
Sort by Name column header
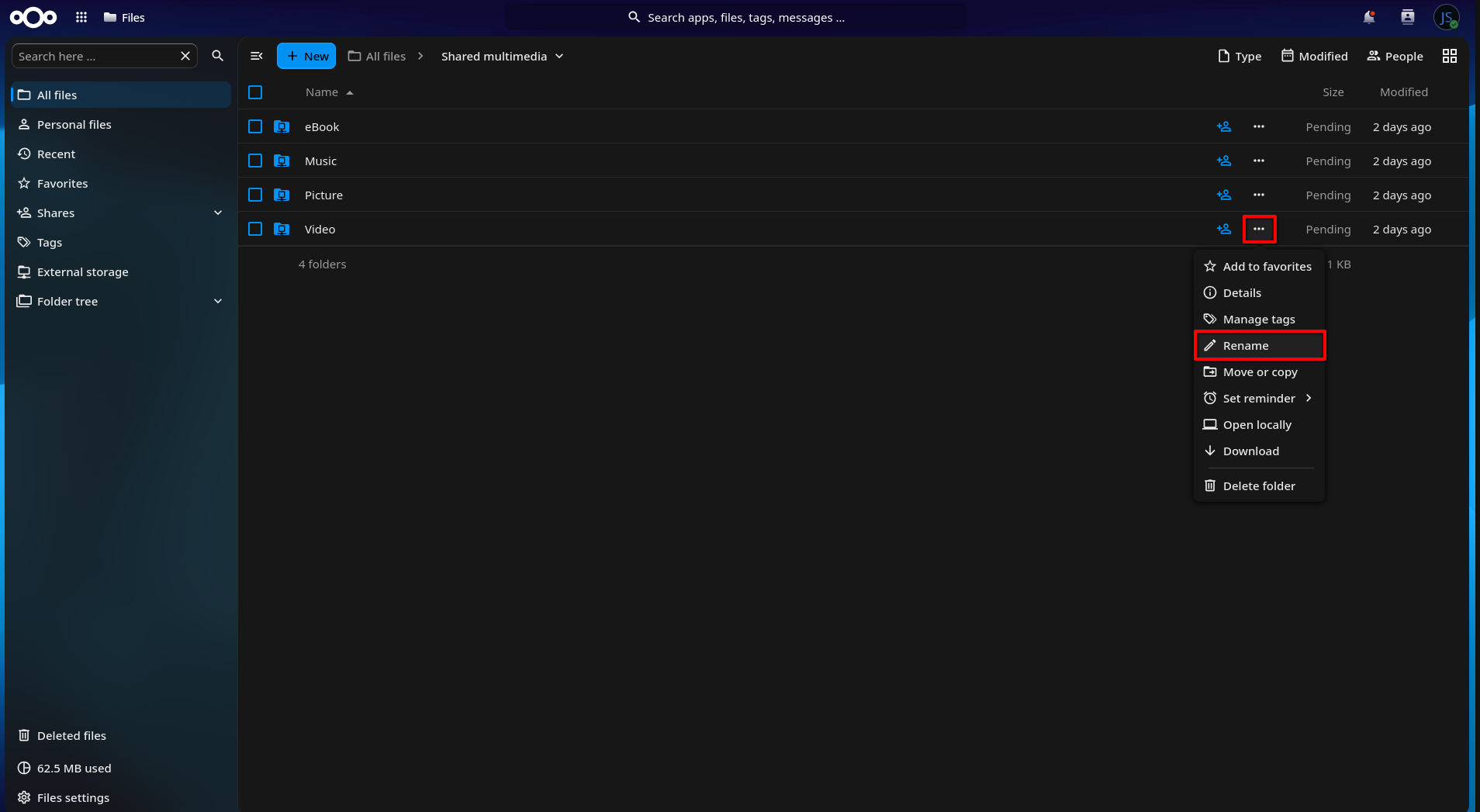[329, 92]
